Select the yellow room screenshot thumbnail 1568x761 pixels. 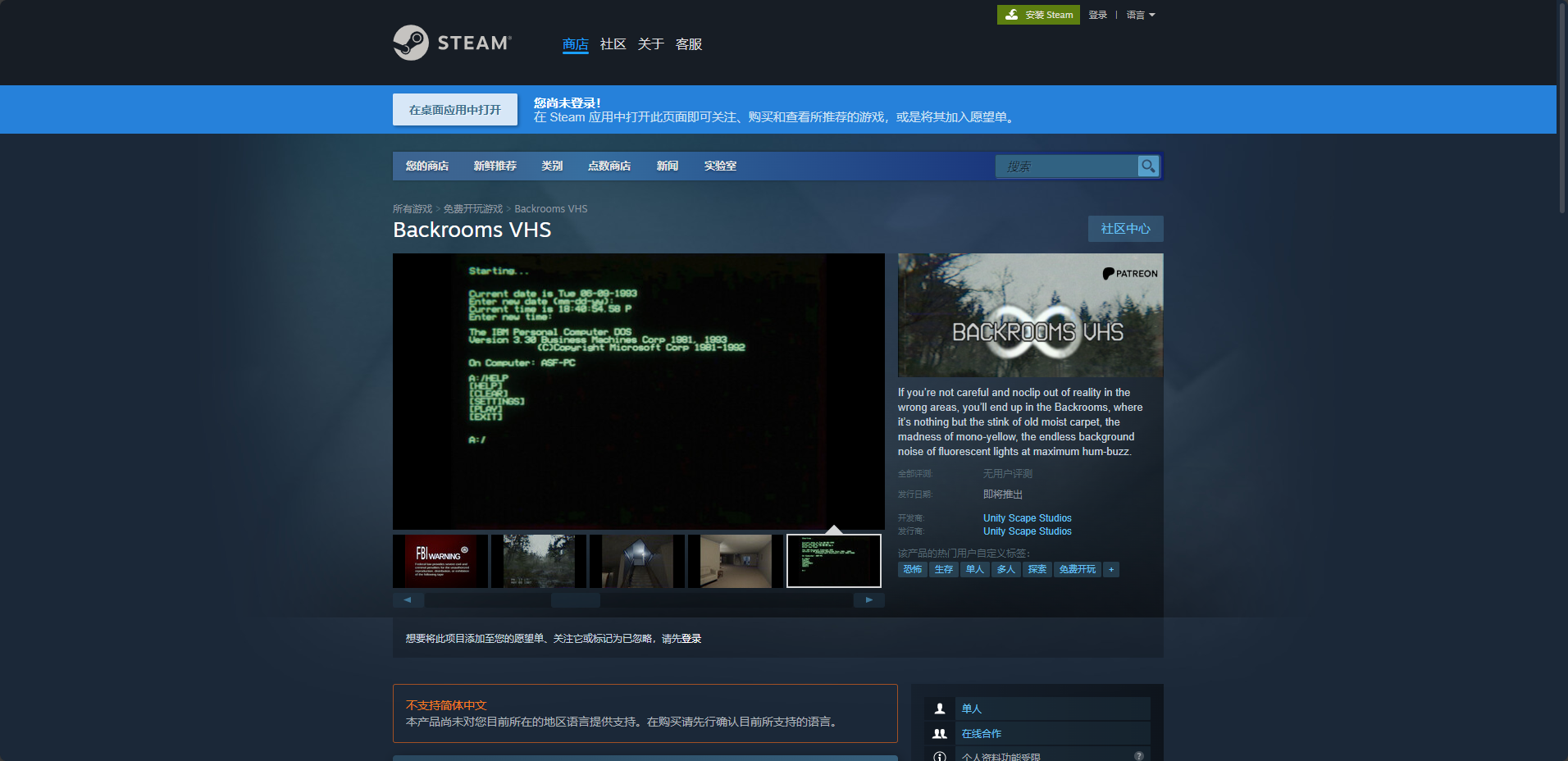(x=736, y=561)
